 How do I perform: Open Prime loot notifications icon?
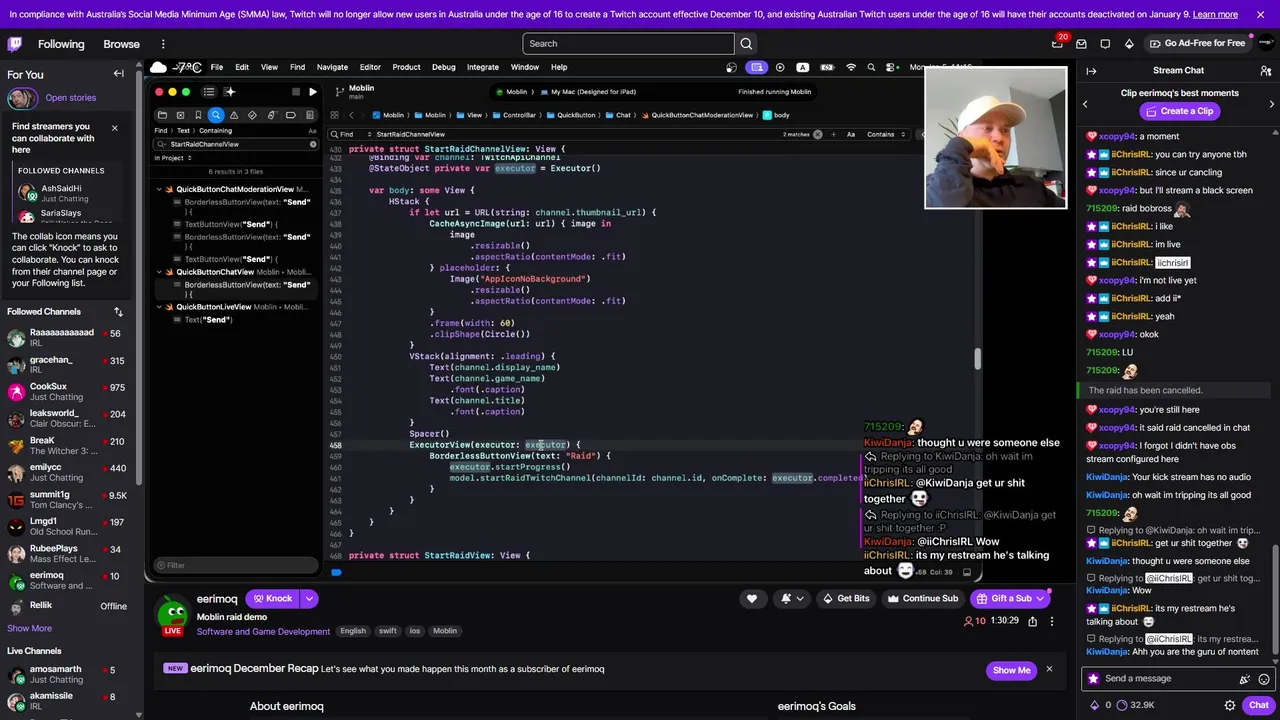pos(1057,44)
